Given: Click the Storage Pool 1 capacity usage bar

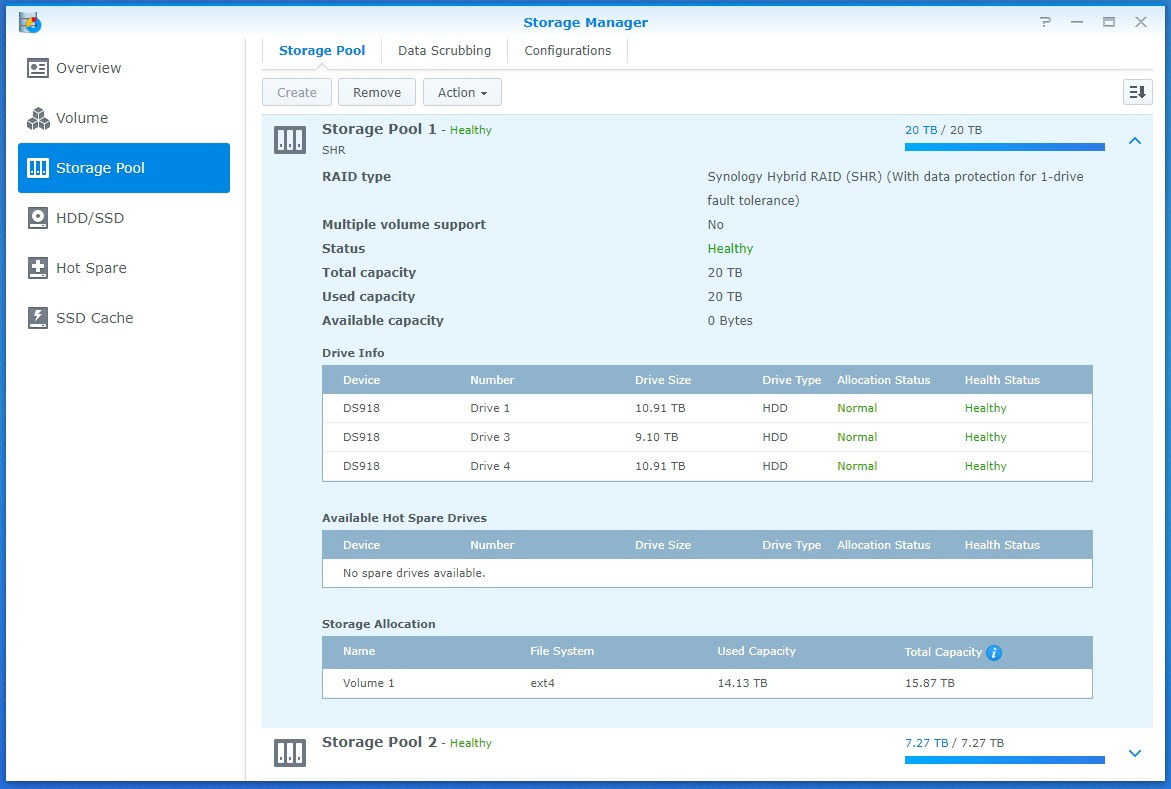Looking at the screenshot, I should (x=1003, y=146).
